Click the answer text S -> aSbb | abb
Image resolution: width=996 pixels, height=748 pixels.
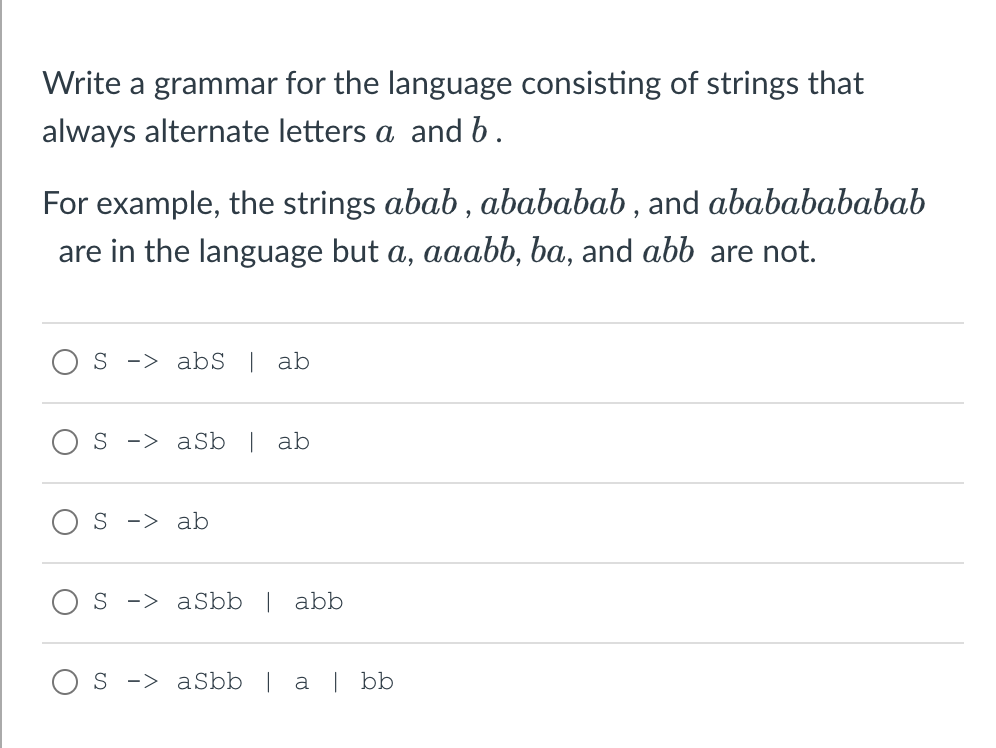point(218,601)
